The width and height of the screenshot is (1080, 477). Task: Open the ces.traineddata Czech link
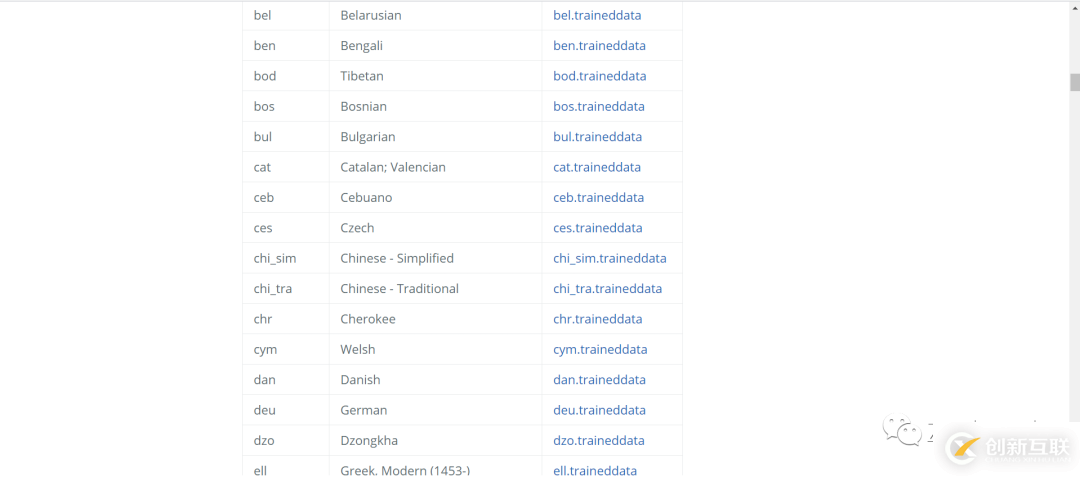click(597, 228)
